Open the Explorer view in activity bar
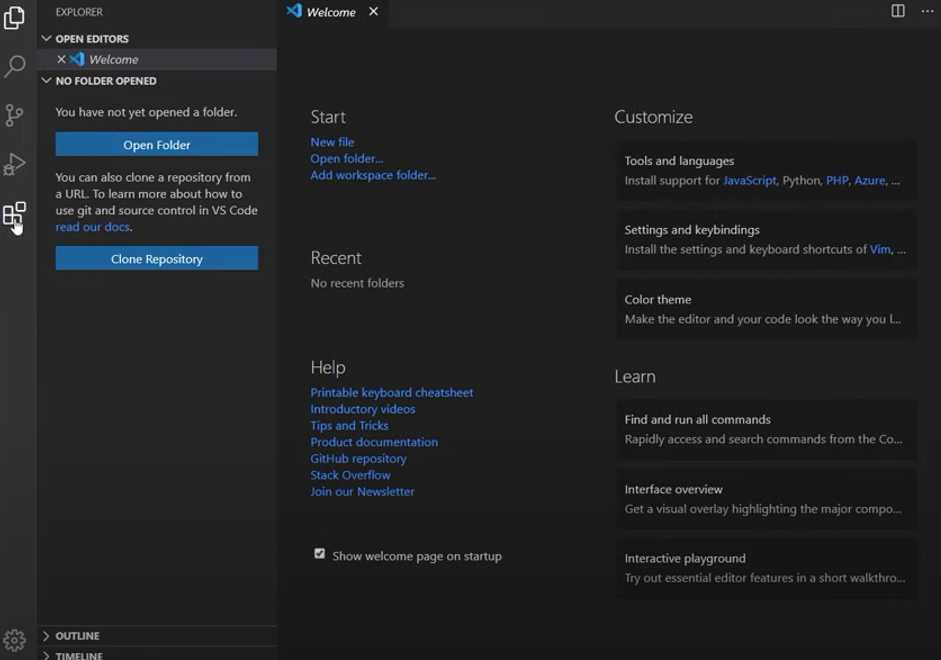Viewport: 941px width, 660px height. (14, 17)
